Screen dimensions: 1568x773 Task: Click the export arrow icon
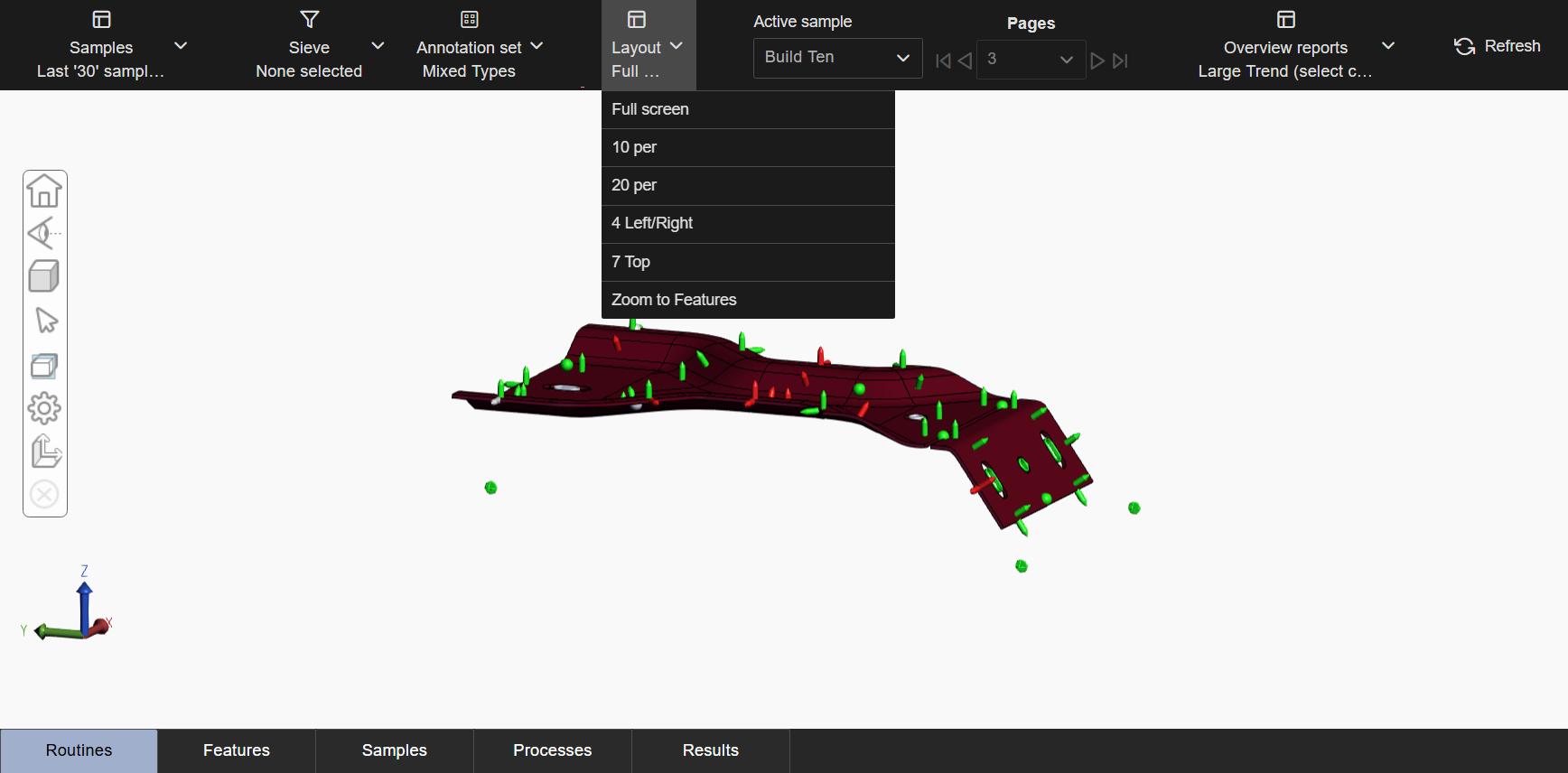(45, 452)
